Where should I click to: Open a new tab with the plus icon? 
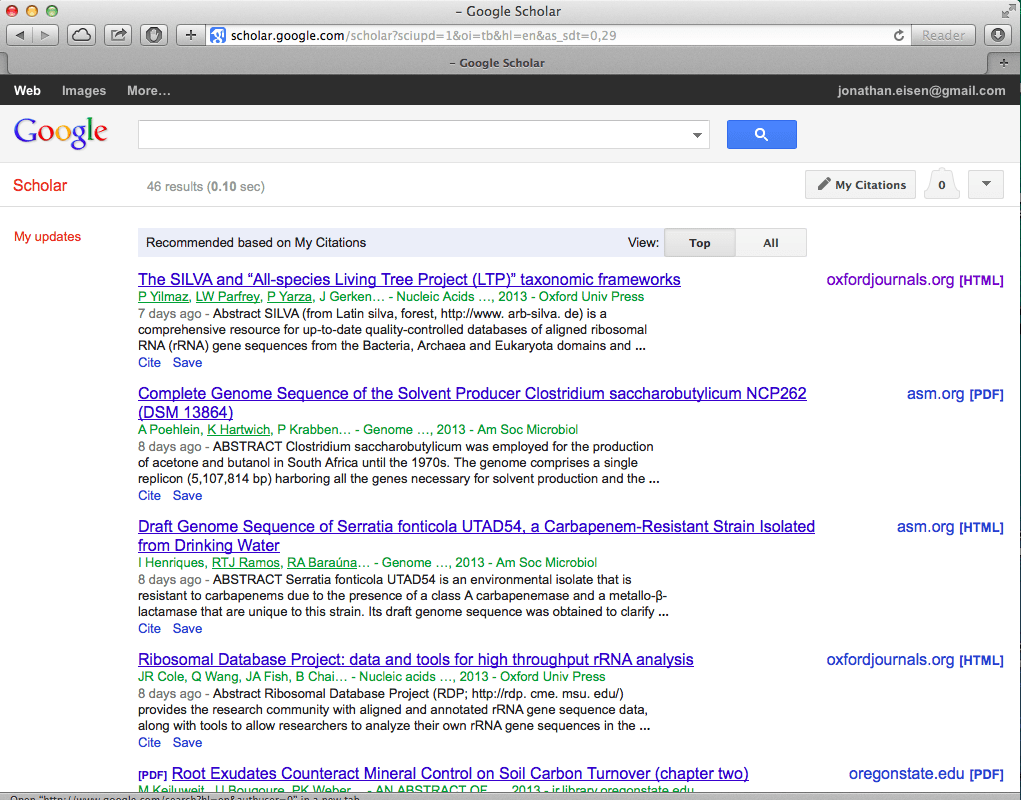[x=1004, y=62]
